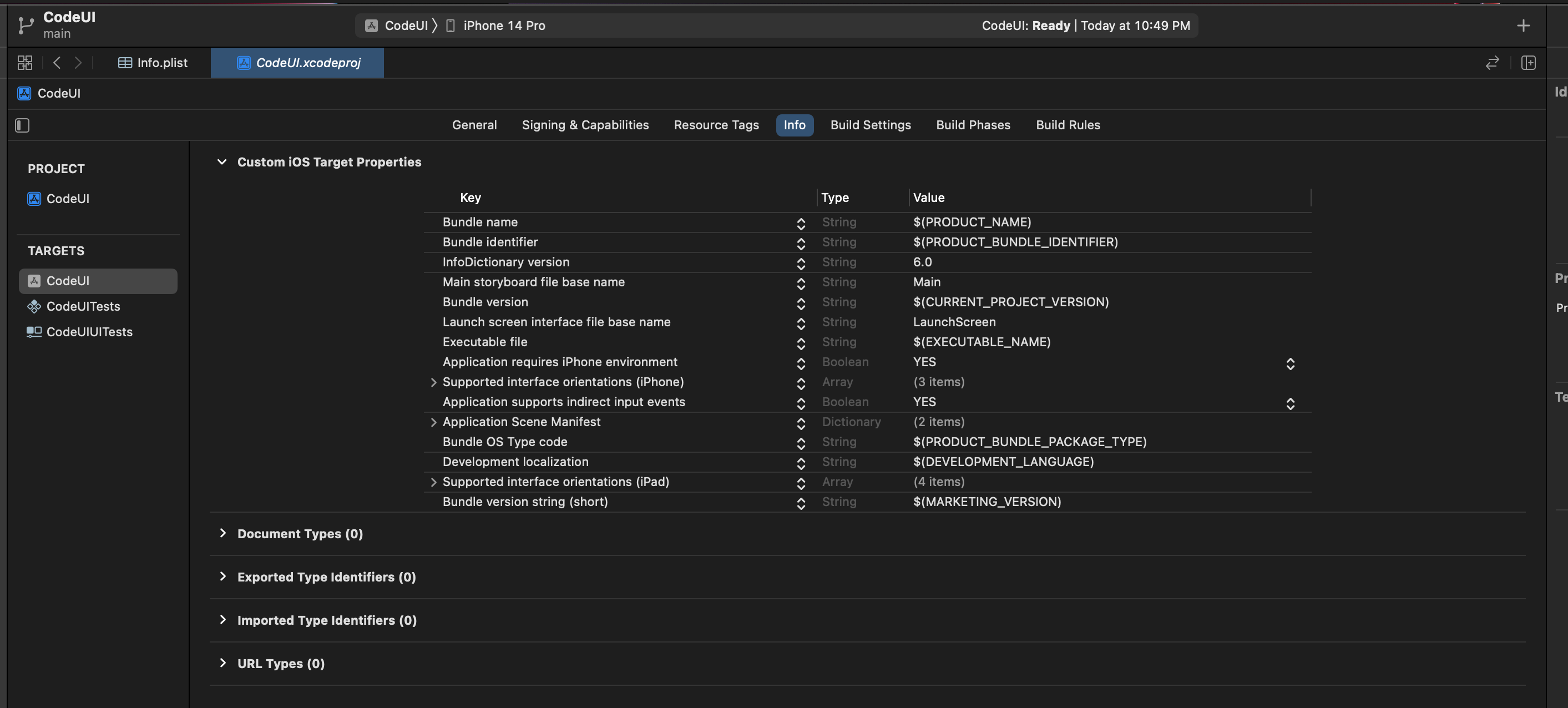
Task: Expand Document Types section
Action: point(223,533)
